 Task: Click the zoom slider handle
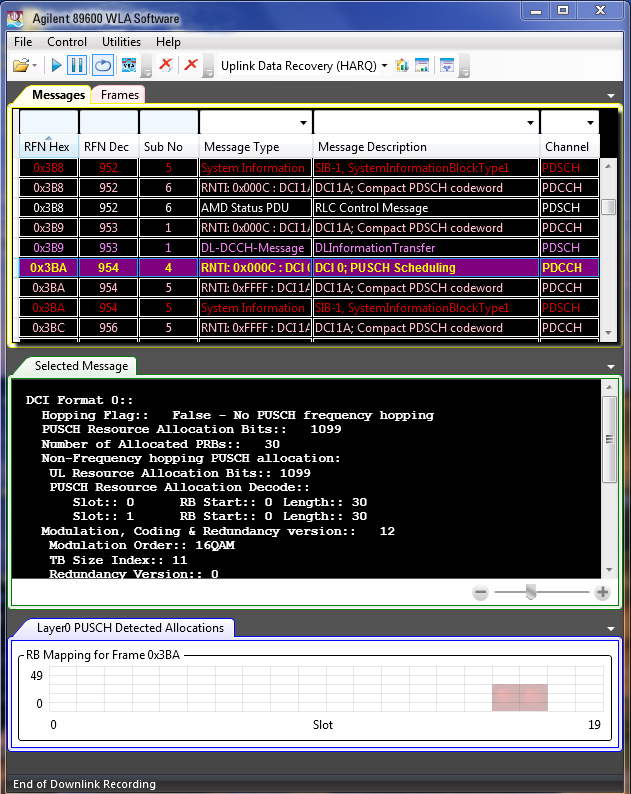pos(531,593)
